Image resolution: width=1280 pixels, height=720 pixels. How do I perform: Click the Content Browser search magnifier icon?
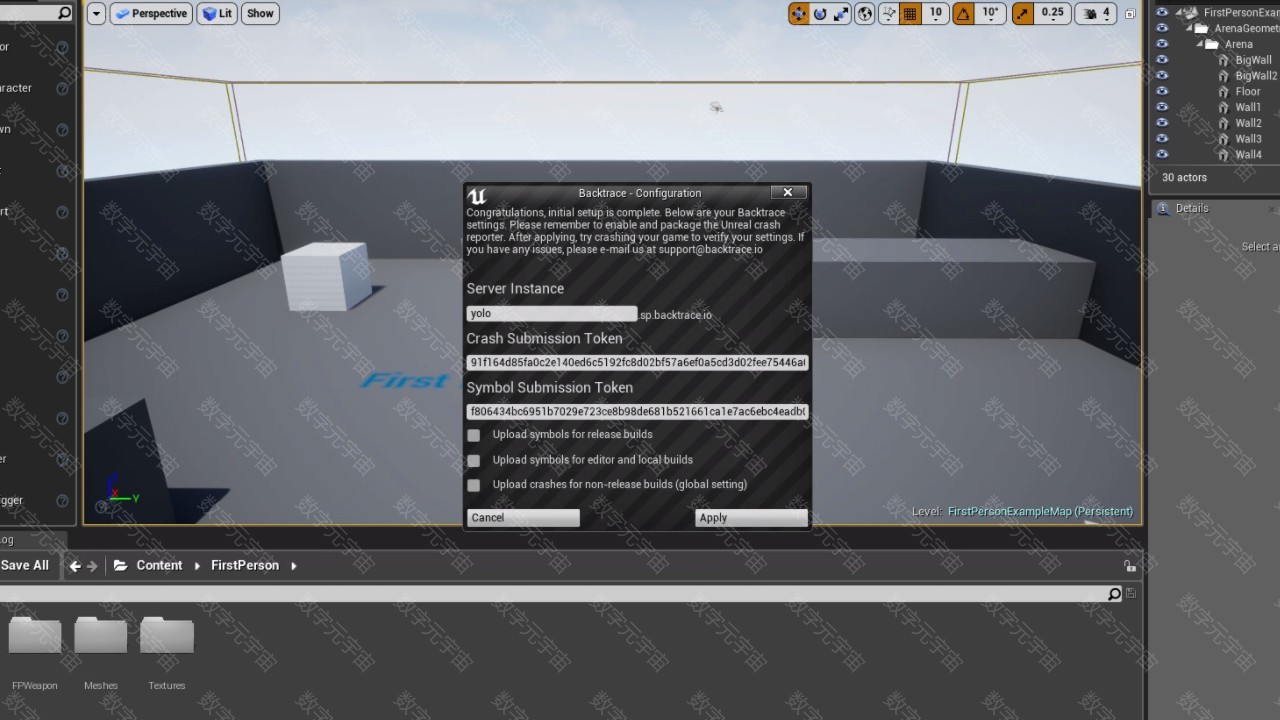click(1115, 594)
